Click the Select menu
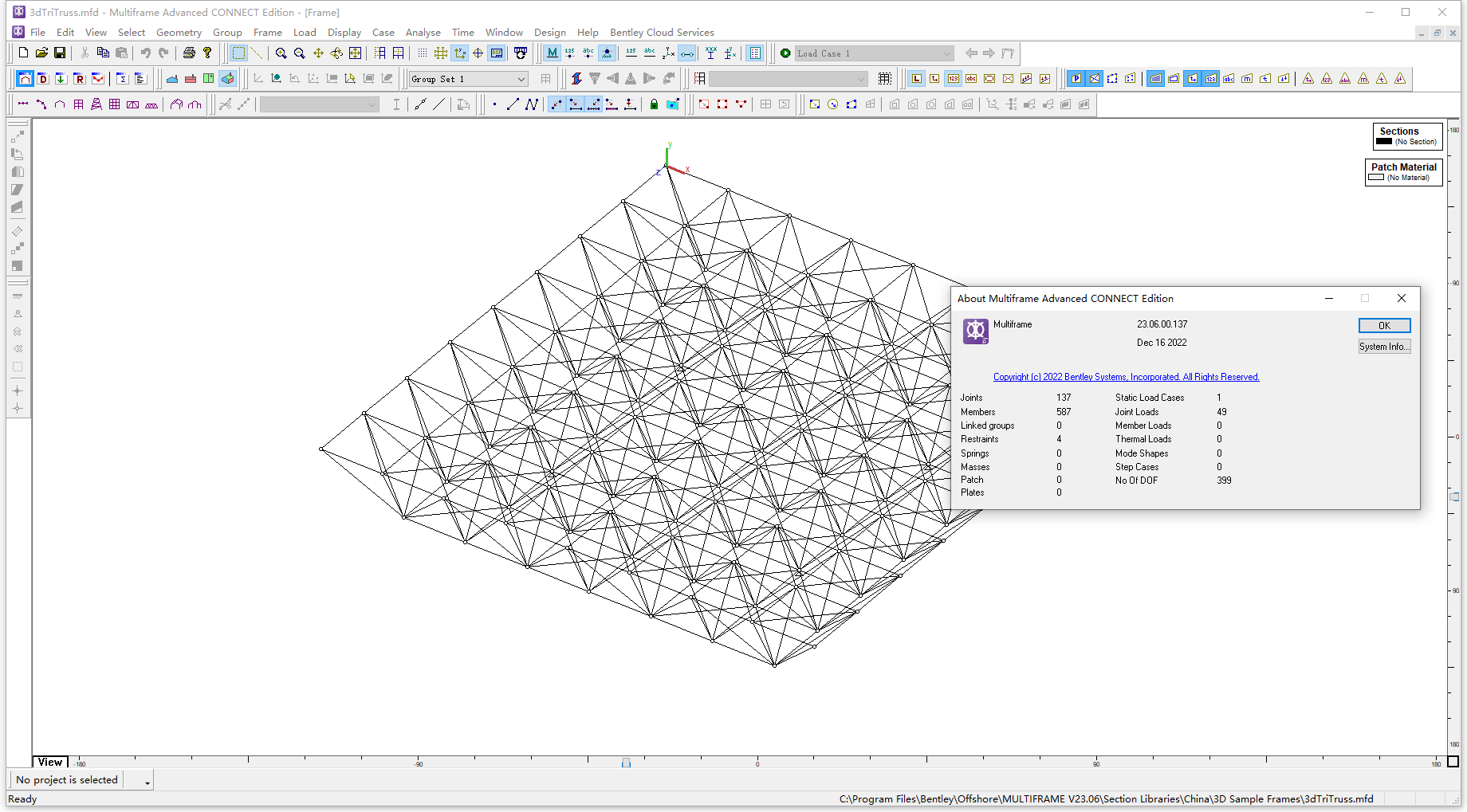Image resolution: width=1467 pixels, height=812 pixels. pyautogui.click(x=132, y=33)
